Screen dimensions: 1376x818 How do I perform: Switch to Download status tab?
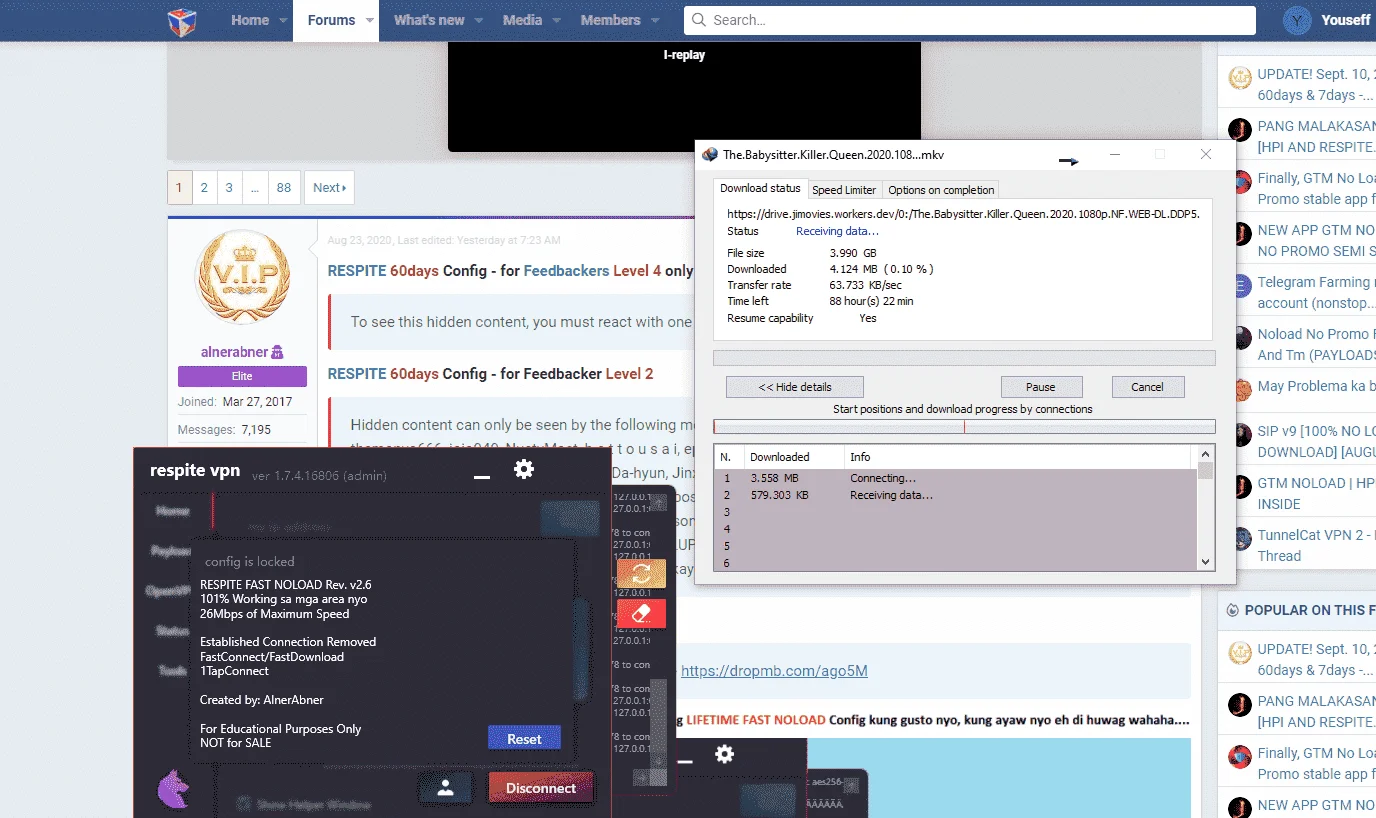(x=760, y=188)
